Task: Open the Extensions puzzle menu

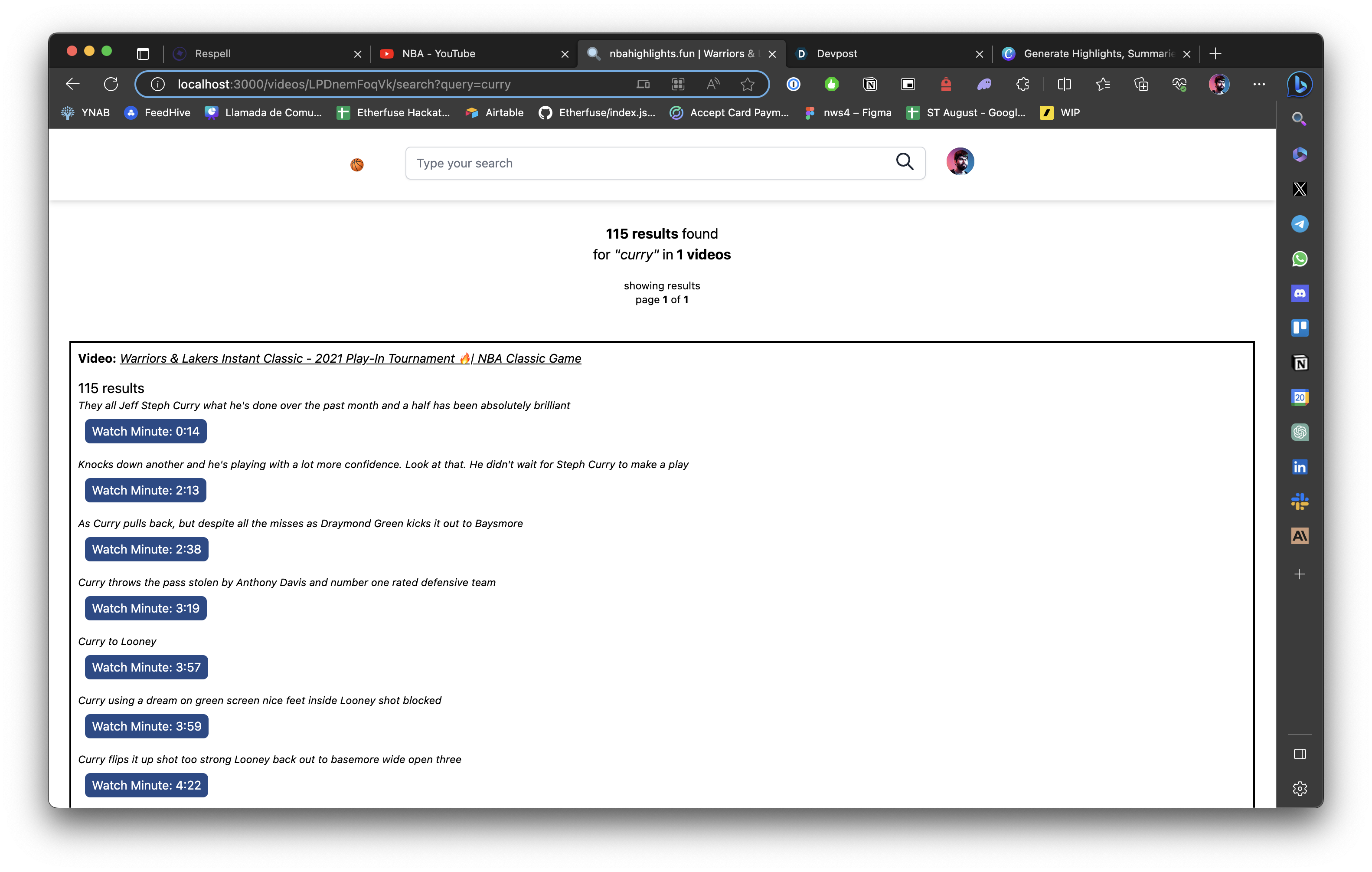Action: (x=1022, y=84)
